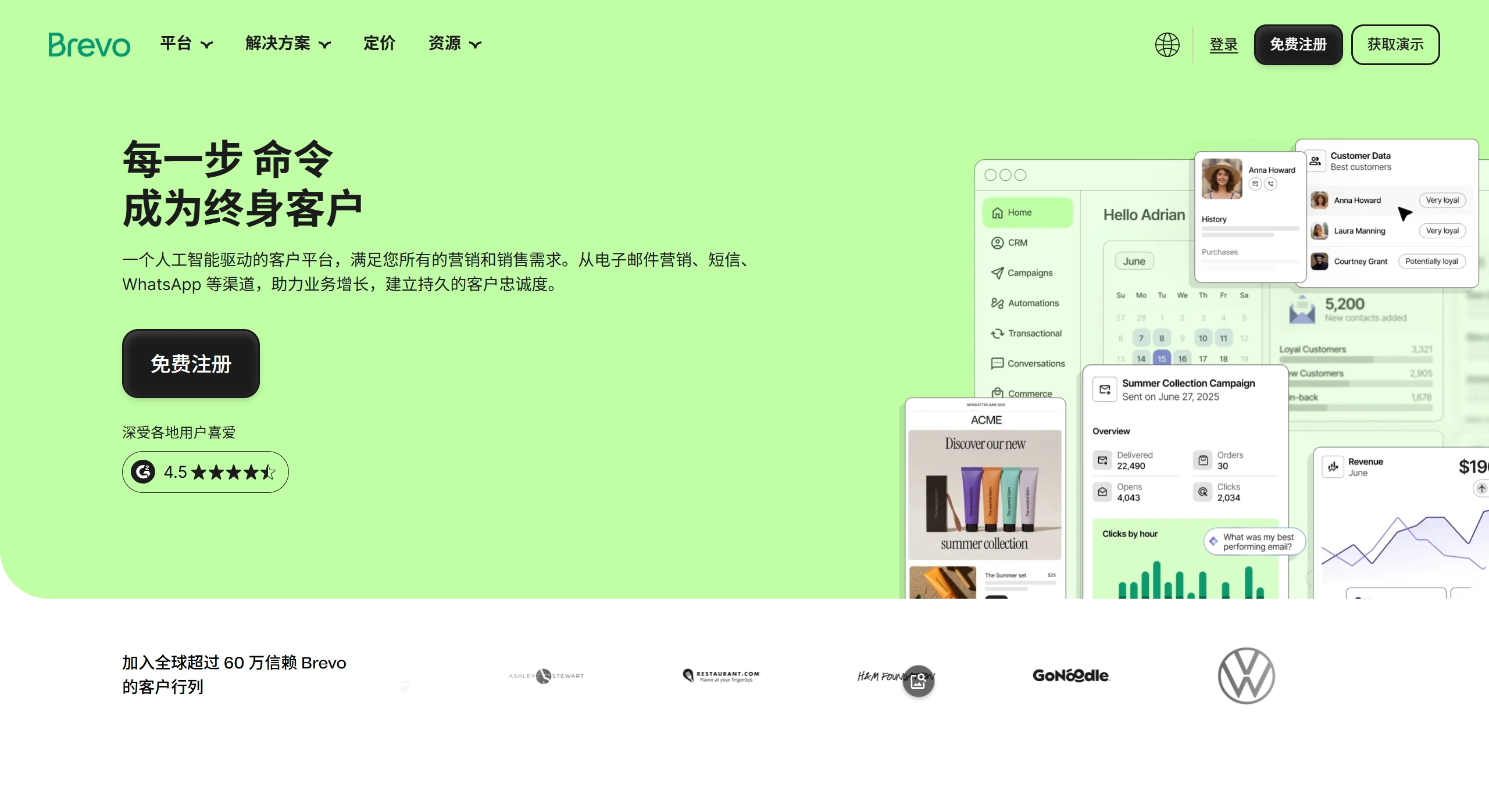The image size is (1489, 812).
Task: Click the Orders stat icon
Action: [1203, 460]
